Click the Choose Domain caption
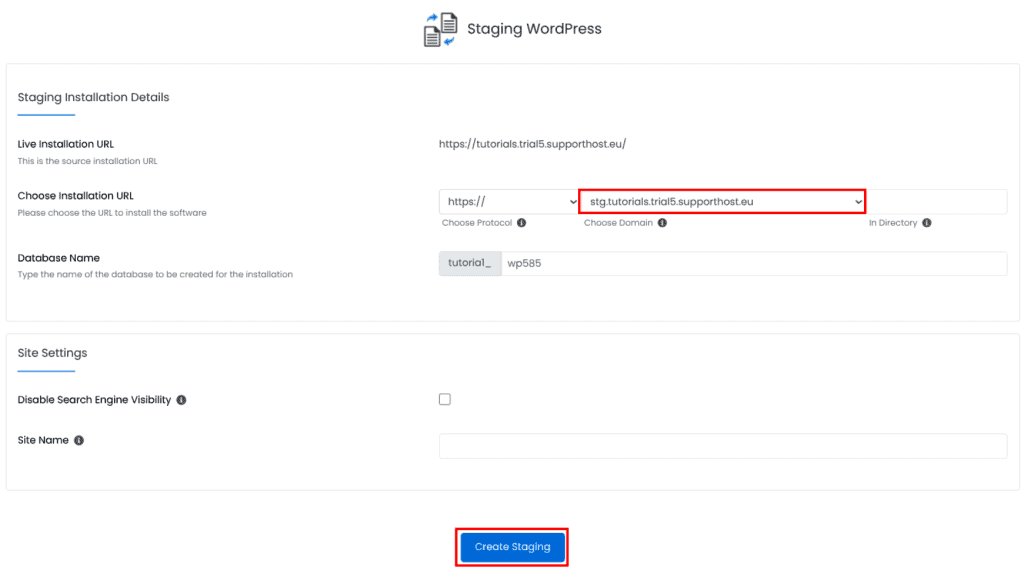The height and width of the screenshot is (570, 1024). 618,223
